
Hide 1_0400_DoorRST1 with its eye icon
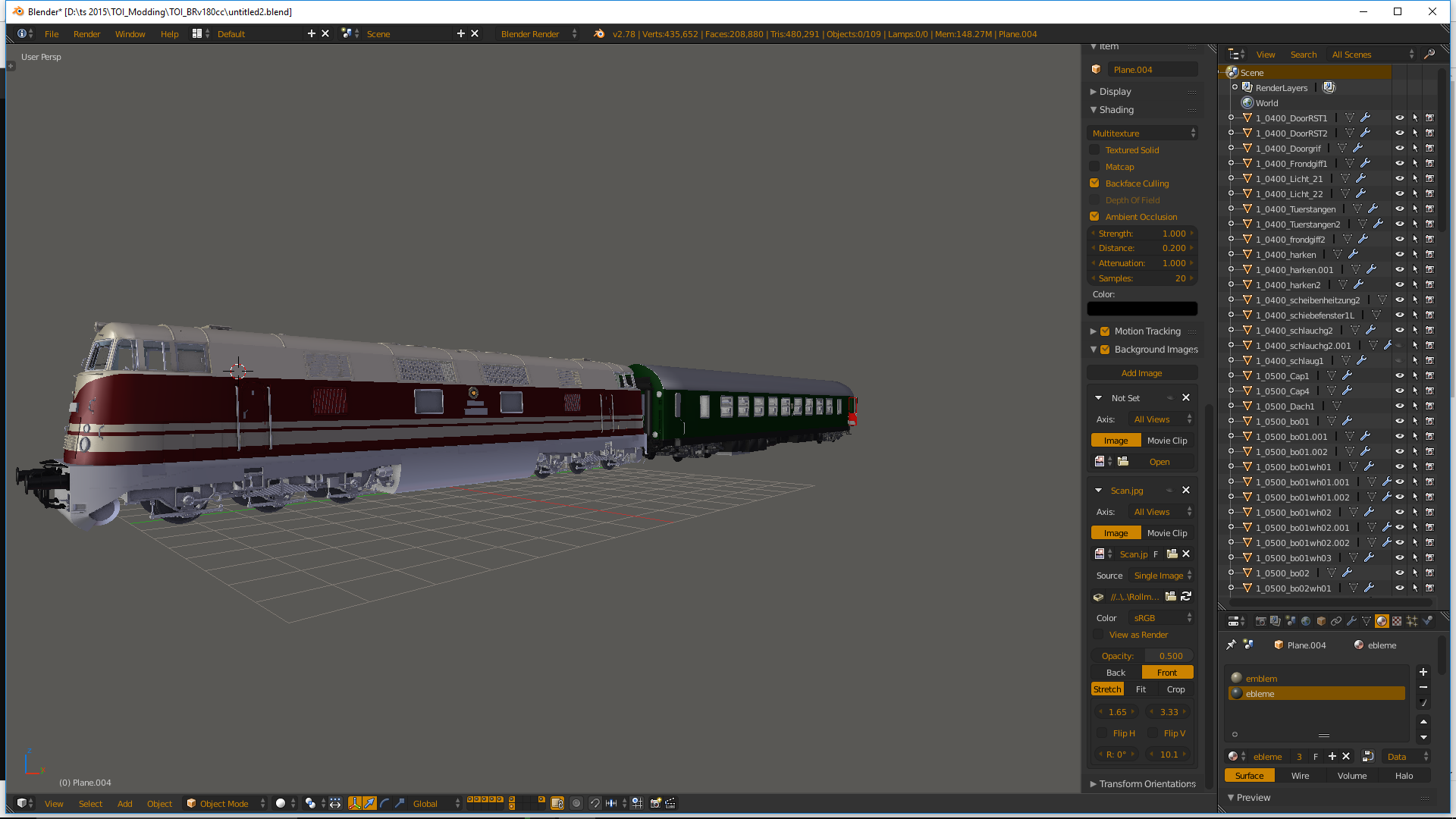click(x=1399, y=118)
